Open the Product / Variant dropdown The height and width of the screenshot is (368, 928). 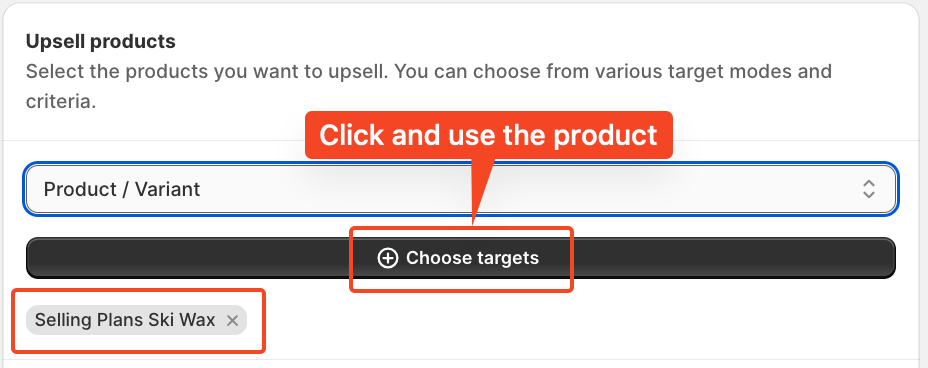pos(461,189)
